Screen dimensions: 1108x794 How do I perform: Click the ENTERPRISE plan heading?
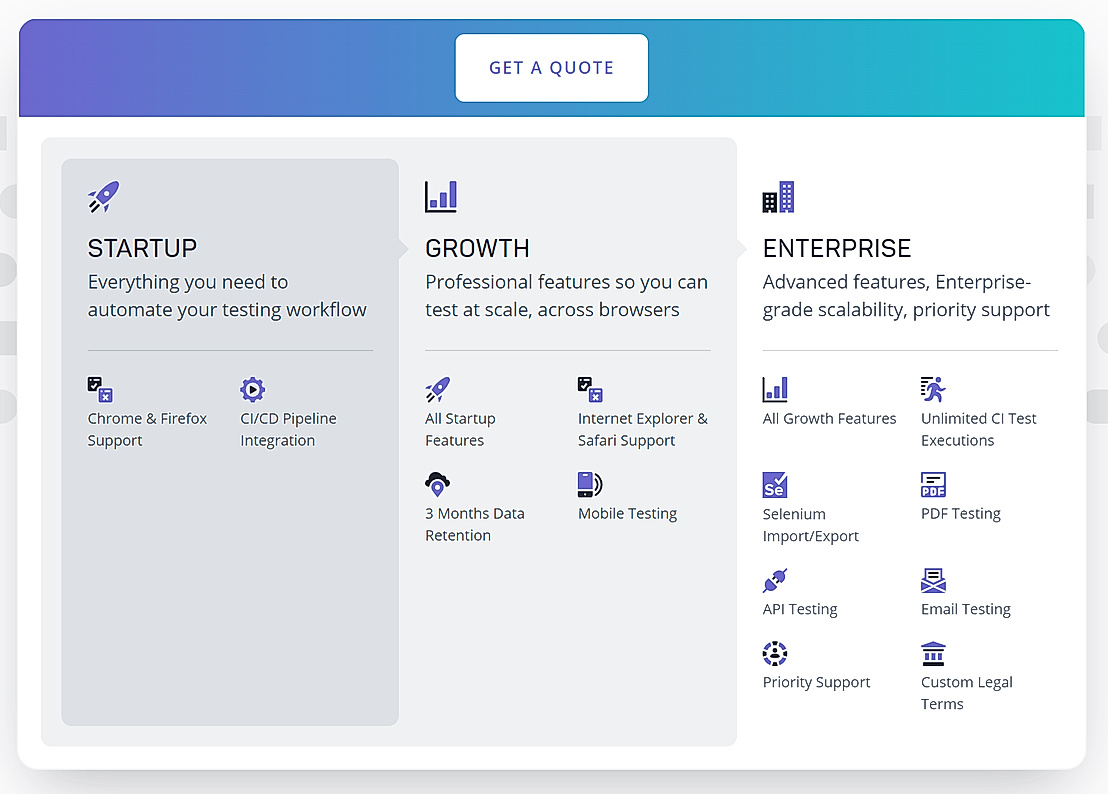pos(838,248)
